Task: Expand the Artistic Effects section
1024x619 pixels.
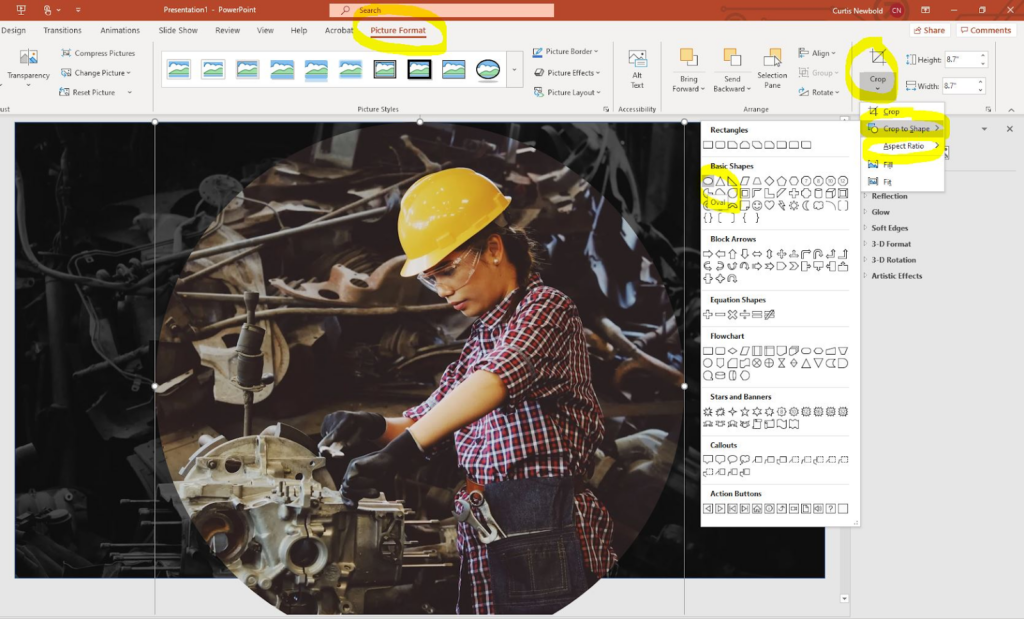Action: (x=896, y=276)
